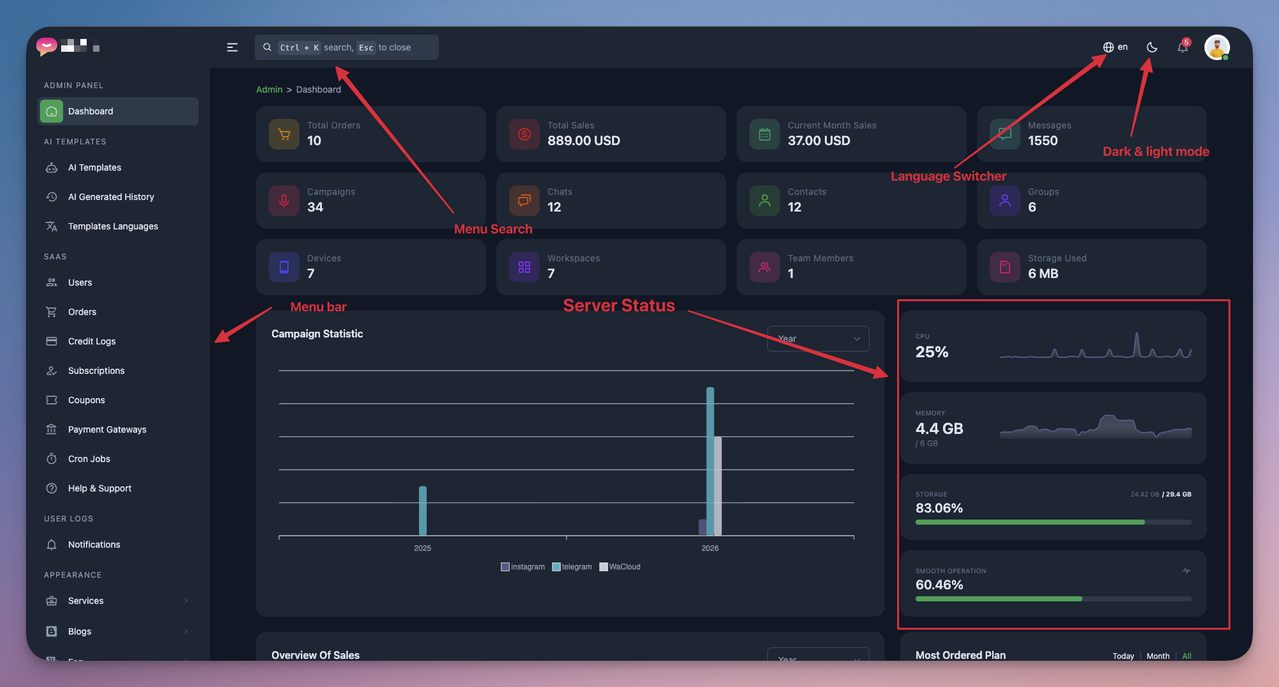Click the Memory usage sparkline chart
1279x687 pixels.
pos(1095,427)
